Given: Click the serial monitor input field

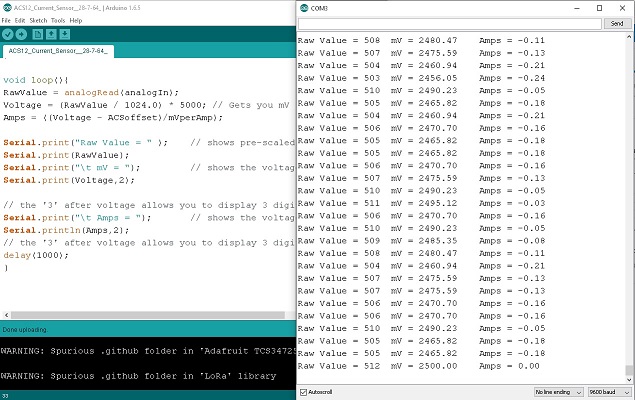Looking at the screenshot, I should [450, 24].
